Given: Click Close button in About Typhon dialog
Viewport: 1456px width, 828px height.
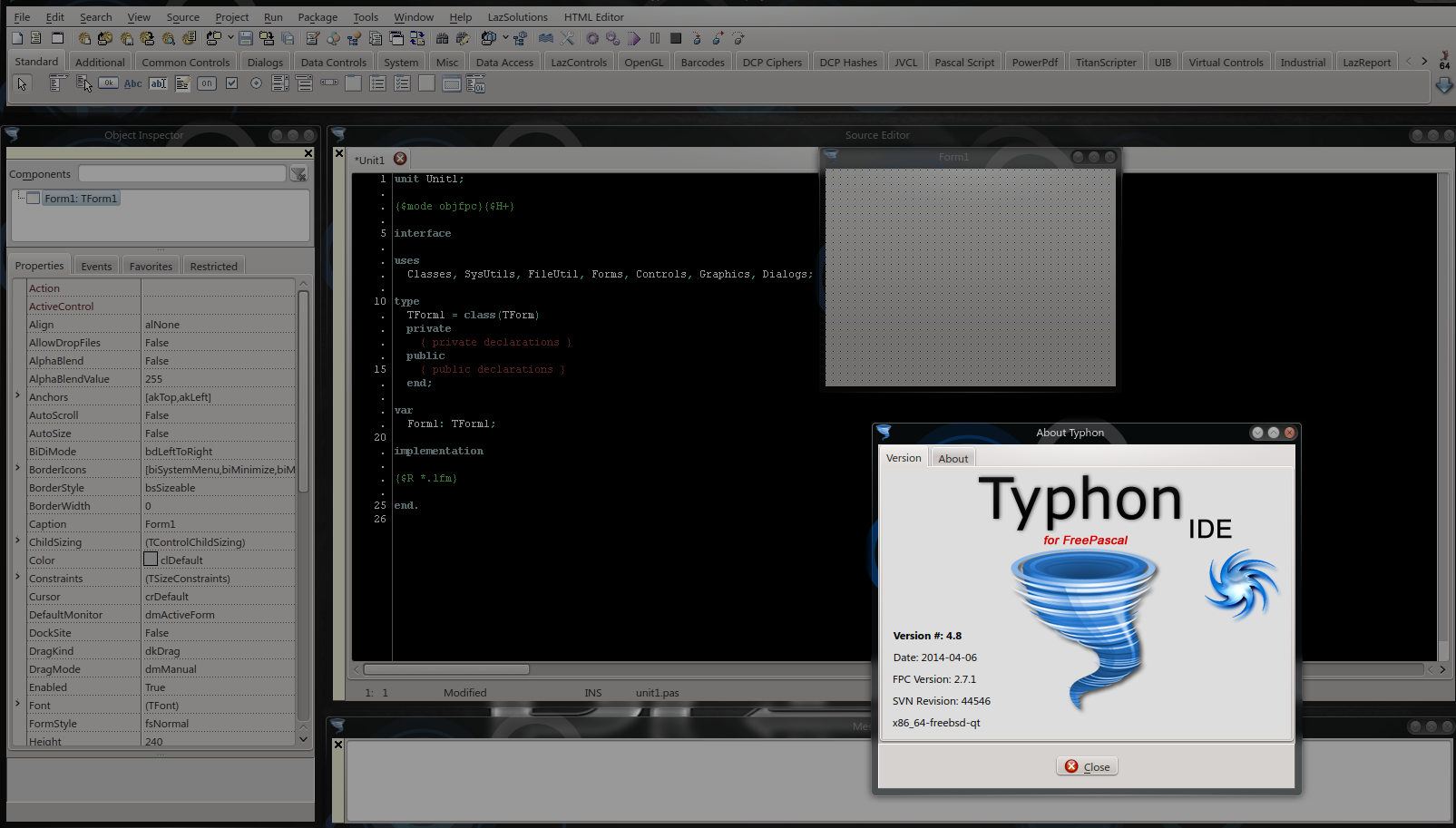Looking at the screenshot, I should tap(1087, 766).
